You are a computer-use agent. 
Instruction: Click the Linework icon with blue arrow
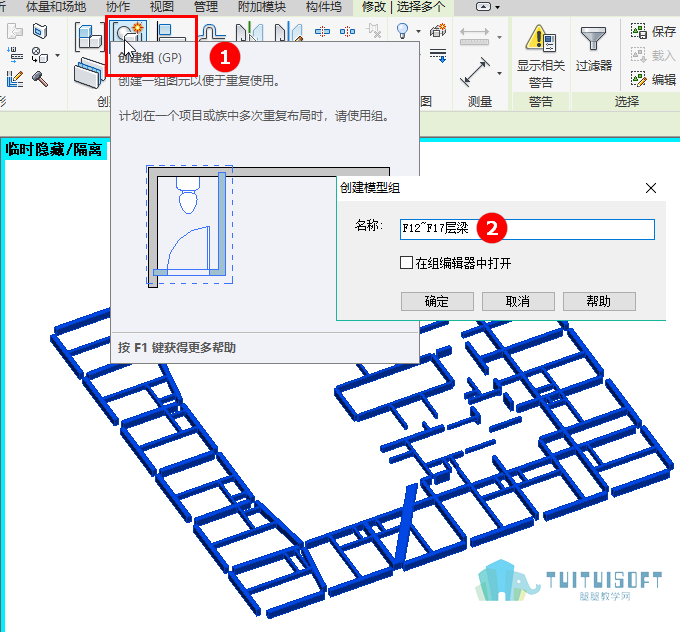(438, 56)
